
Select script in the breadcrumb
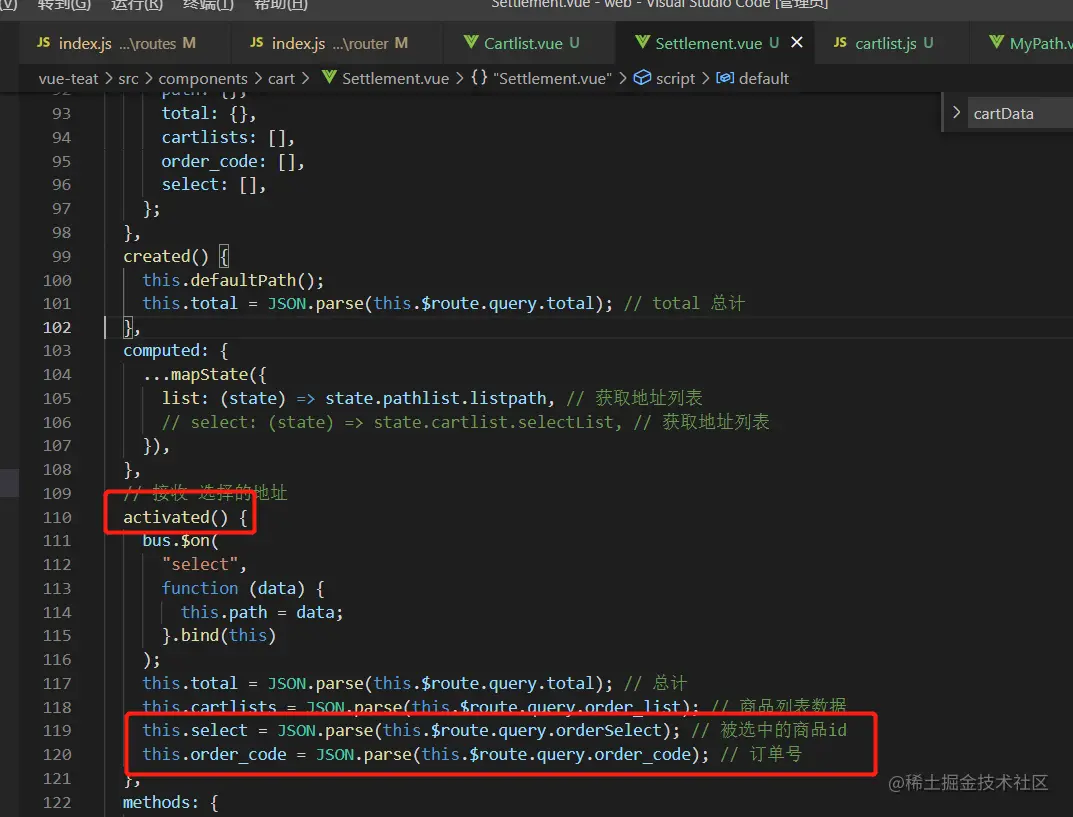(x=675, y=79)
